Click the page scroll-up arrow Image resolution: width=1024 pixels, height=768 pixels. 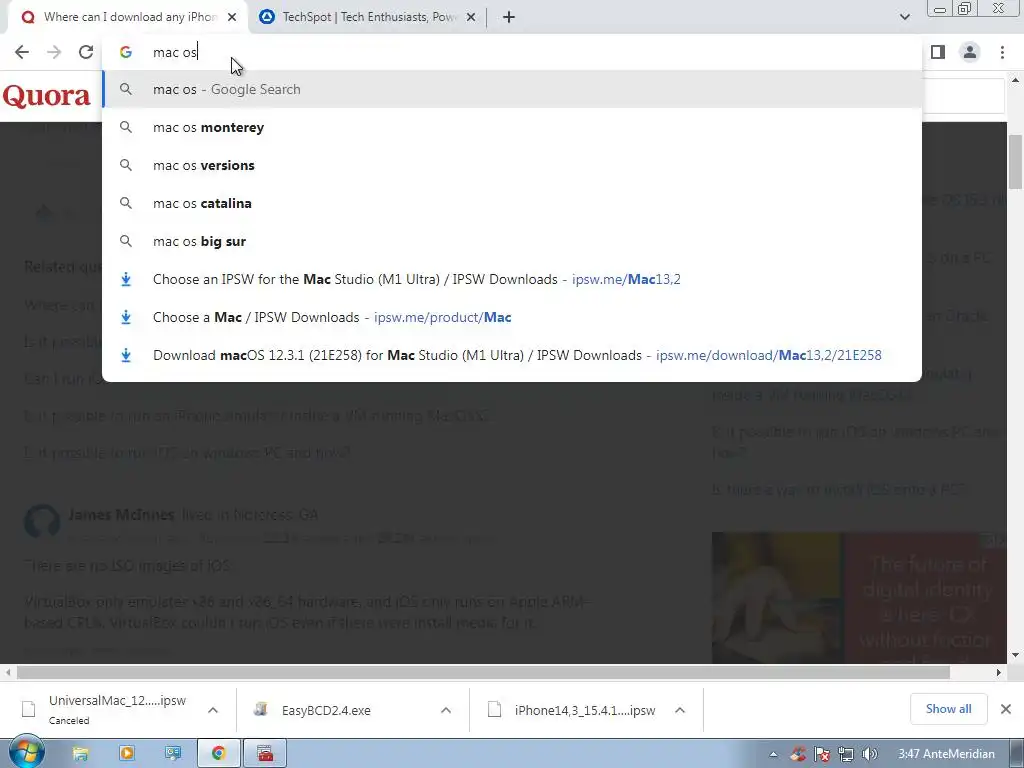1015,81
